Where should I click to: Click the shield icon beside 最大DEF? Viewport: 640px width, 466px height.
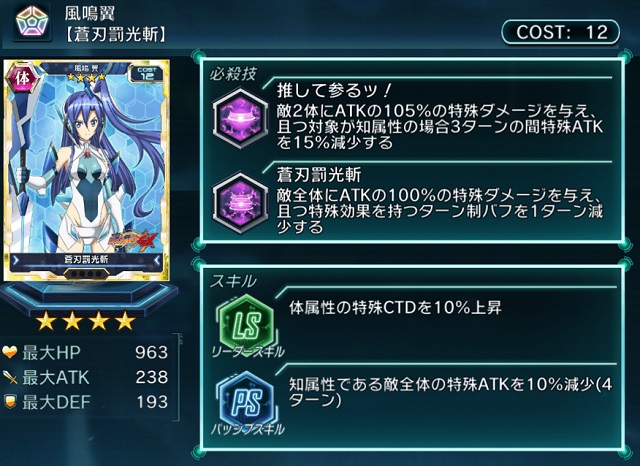10,402
